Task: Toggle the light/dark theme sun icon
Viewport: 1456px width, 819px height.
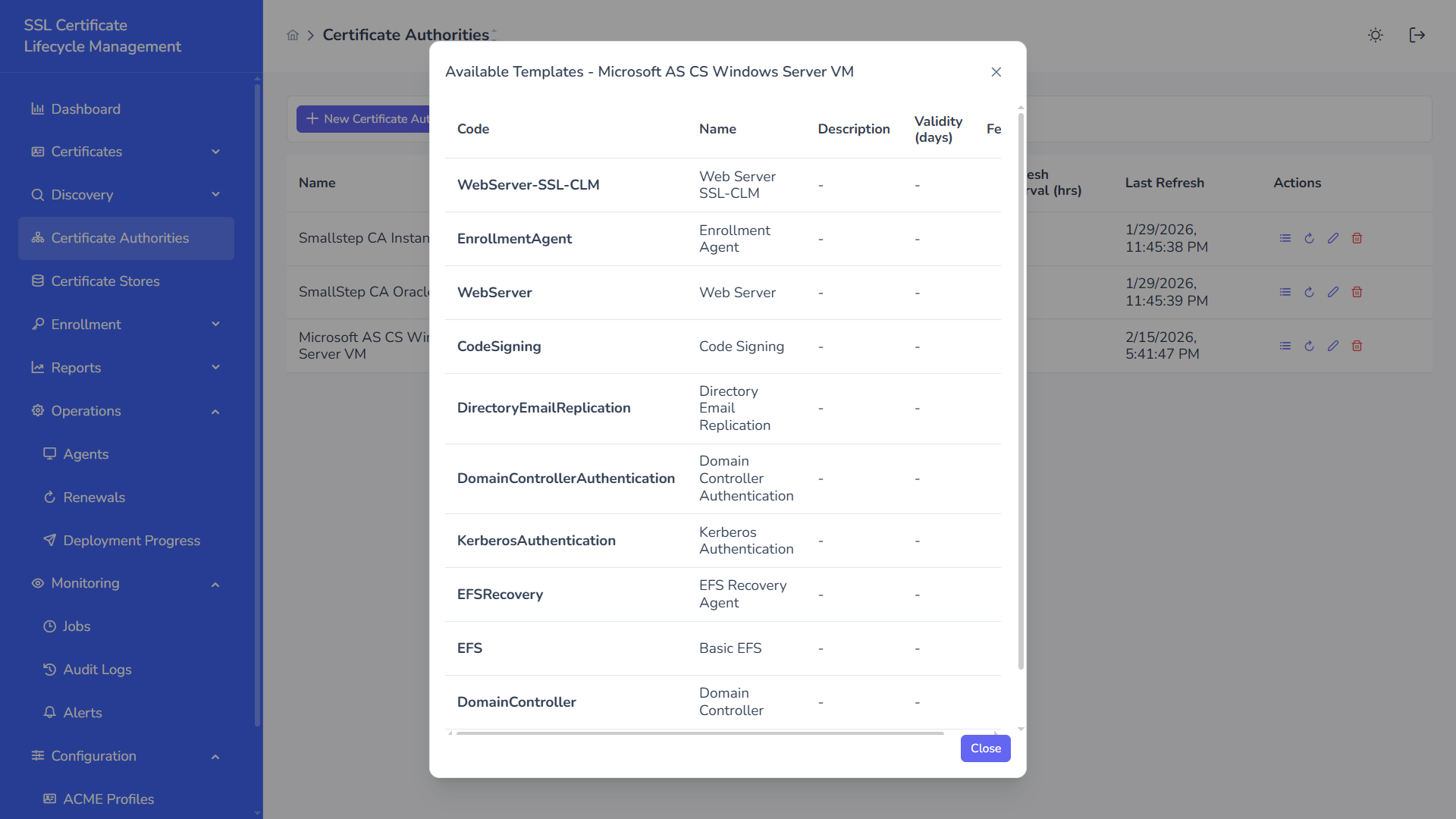Action: (x=1375, y=35)
